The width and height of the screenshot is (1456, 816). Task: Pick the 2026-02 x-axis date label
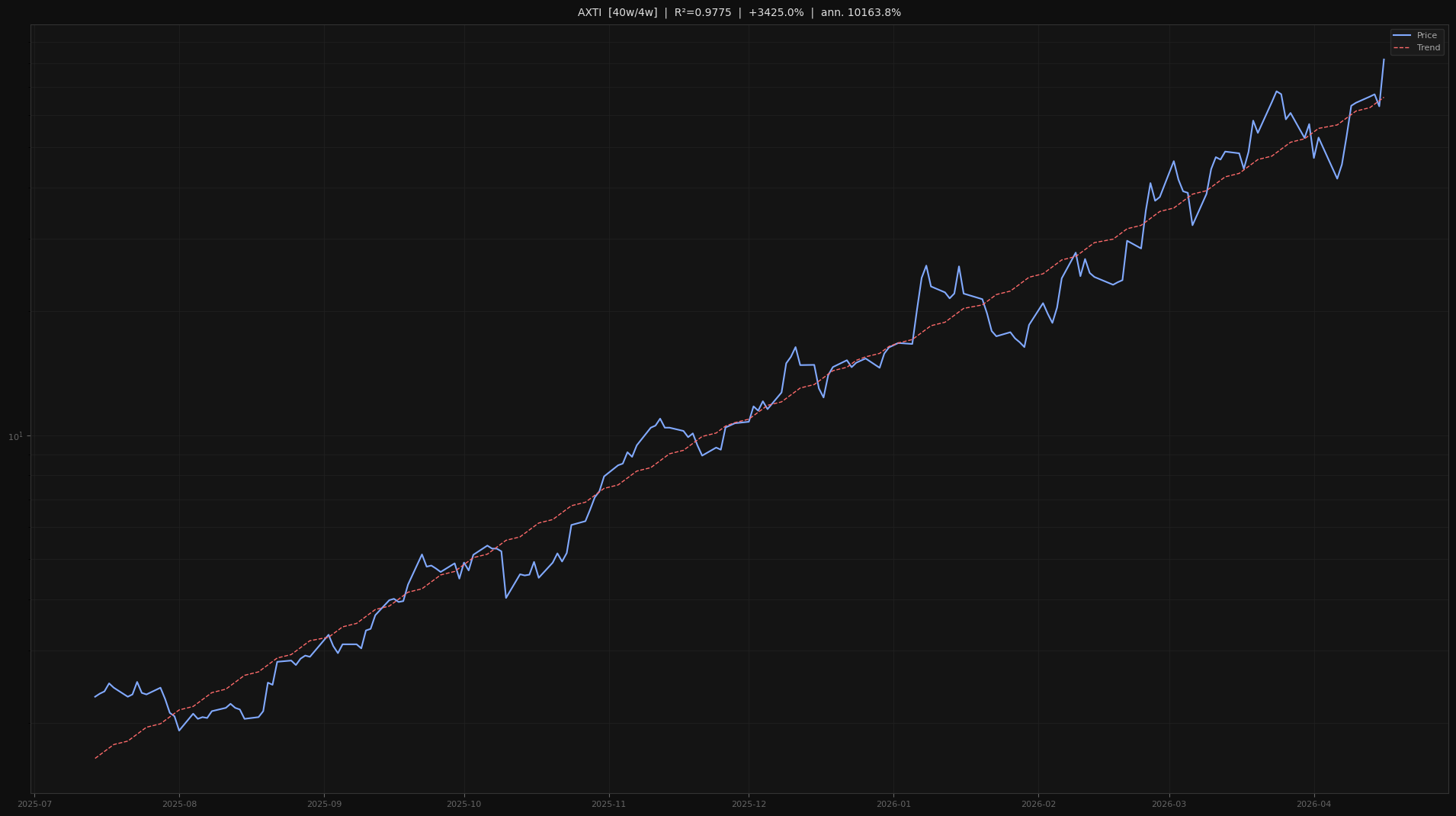click(x=1038, y=804)
